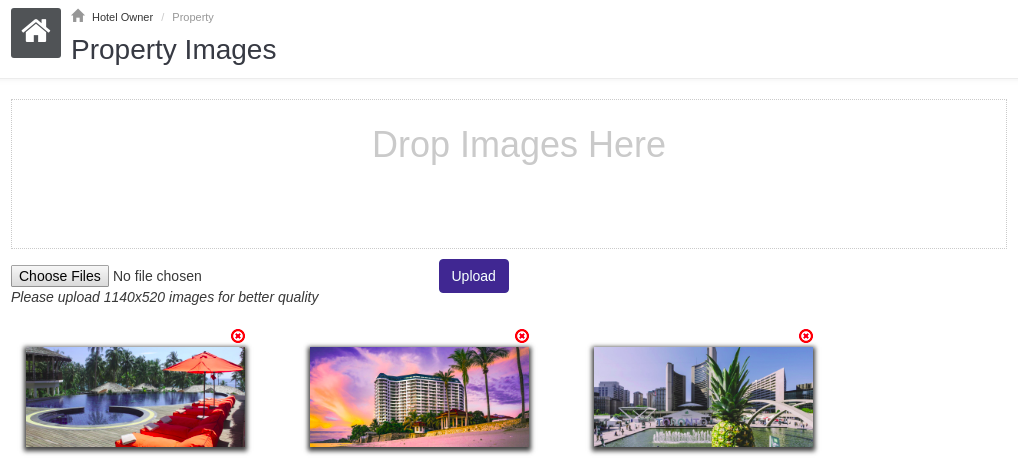
Task: Open the sunset beach hotel thumbnail
Action: tap(419, 397)
